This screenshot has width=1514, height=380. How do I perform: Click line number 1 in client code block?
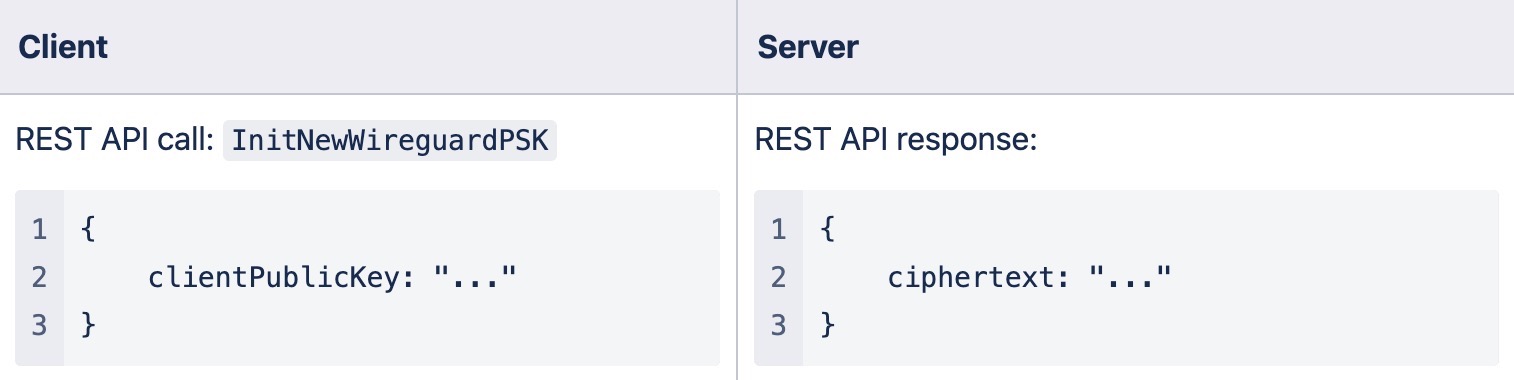39,230
